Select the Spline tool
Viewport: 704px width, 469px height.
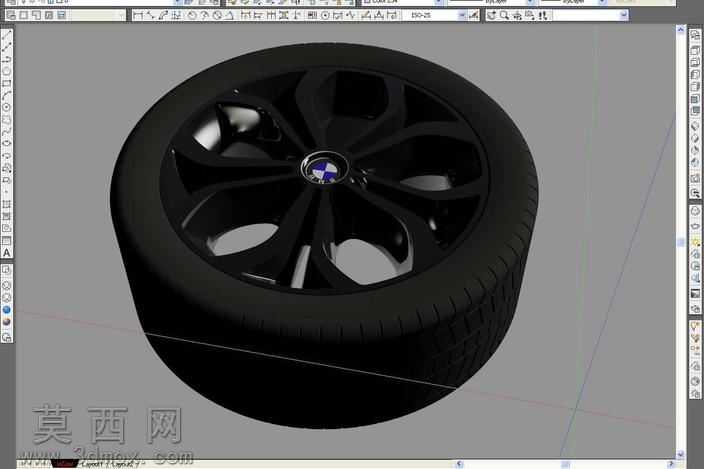tap(7, 131)
